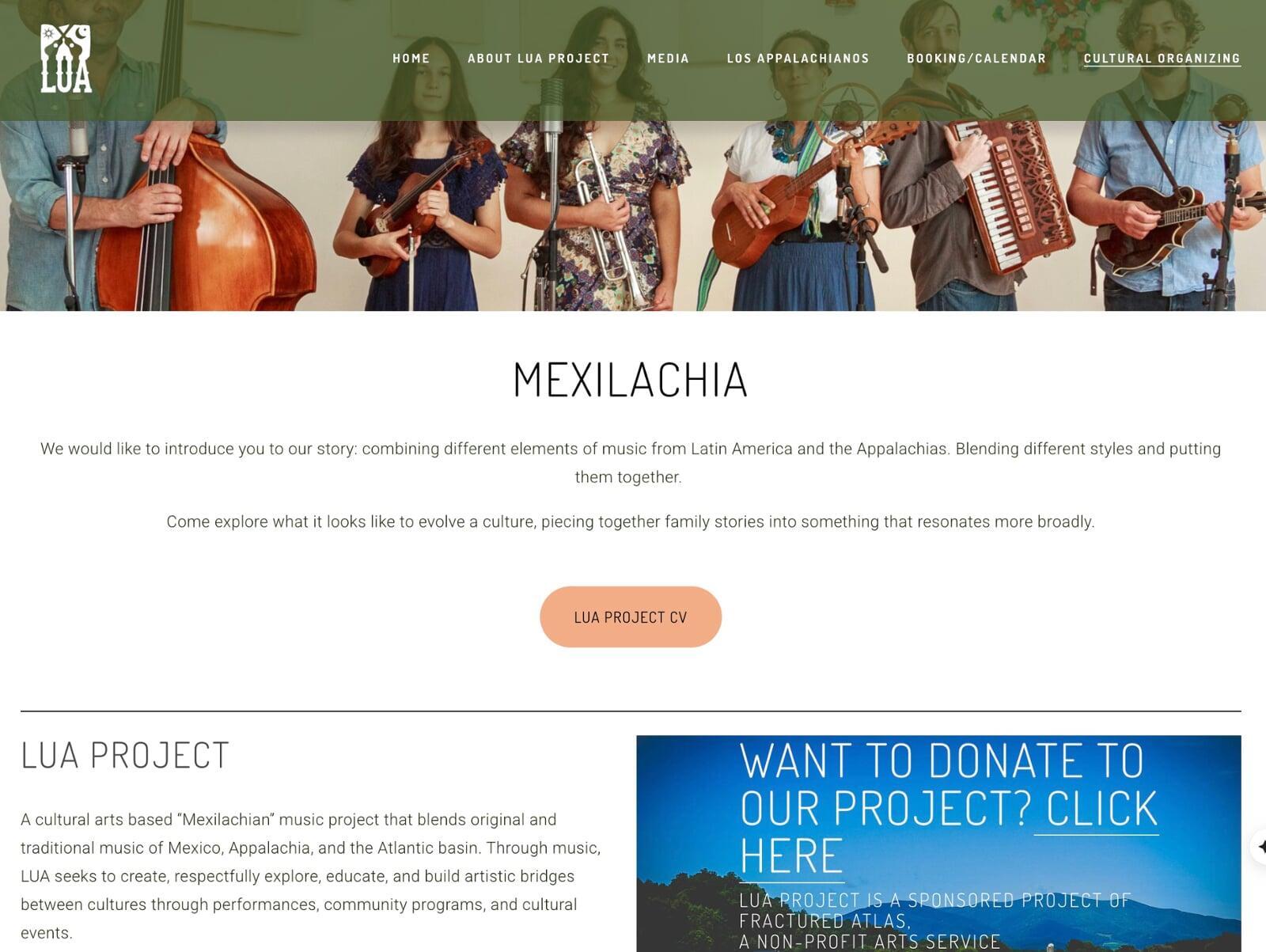This screenshot has height=952, width=1266.
Task: Follow the CLICK HERE donate link
Action: [949, 831]
